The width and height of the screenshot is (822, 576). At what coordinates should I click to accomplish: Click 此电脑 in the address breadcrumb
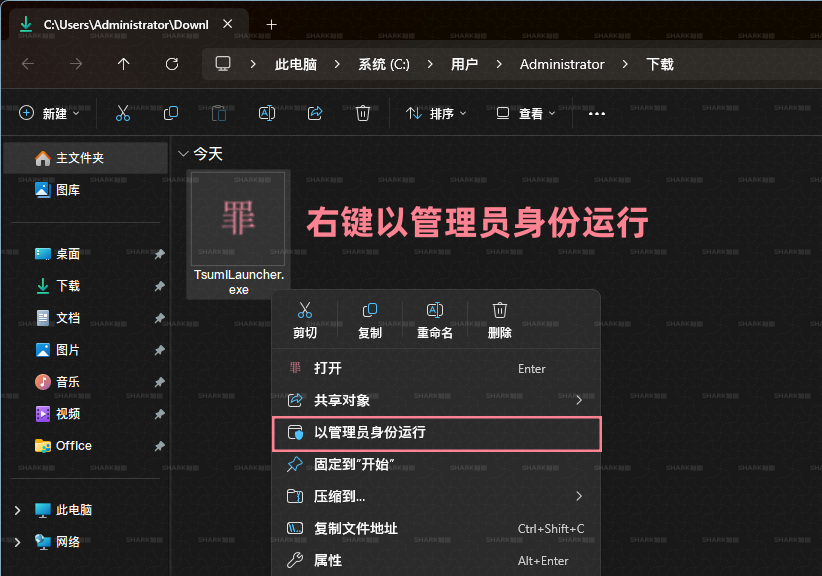coord(296,64)
